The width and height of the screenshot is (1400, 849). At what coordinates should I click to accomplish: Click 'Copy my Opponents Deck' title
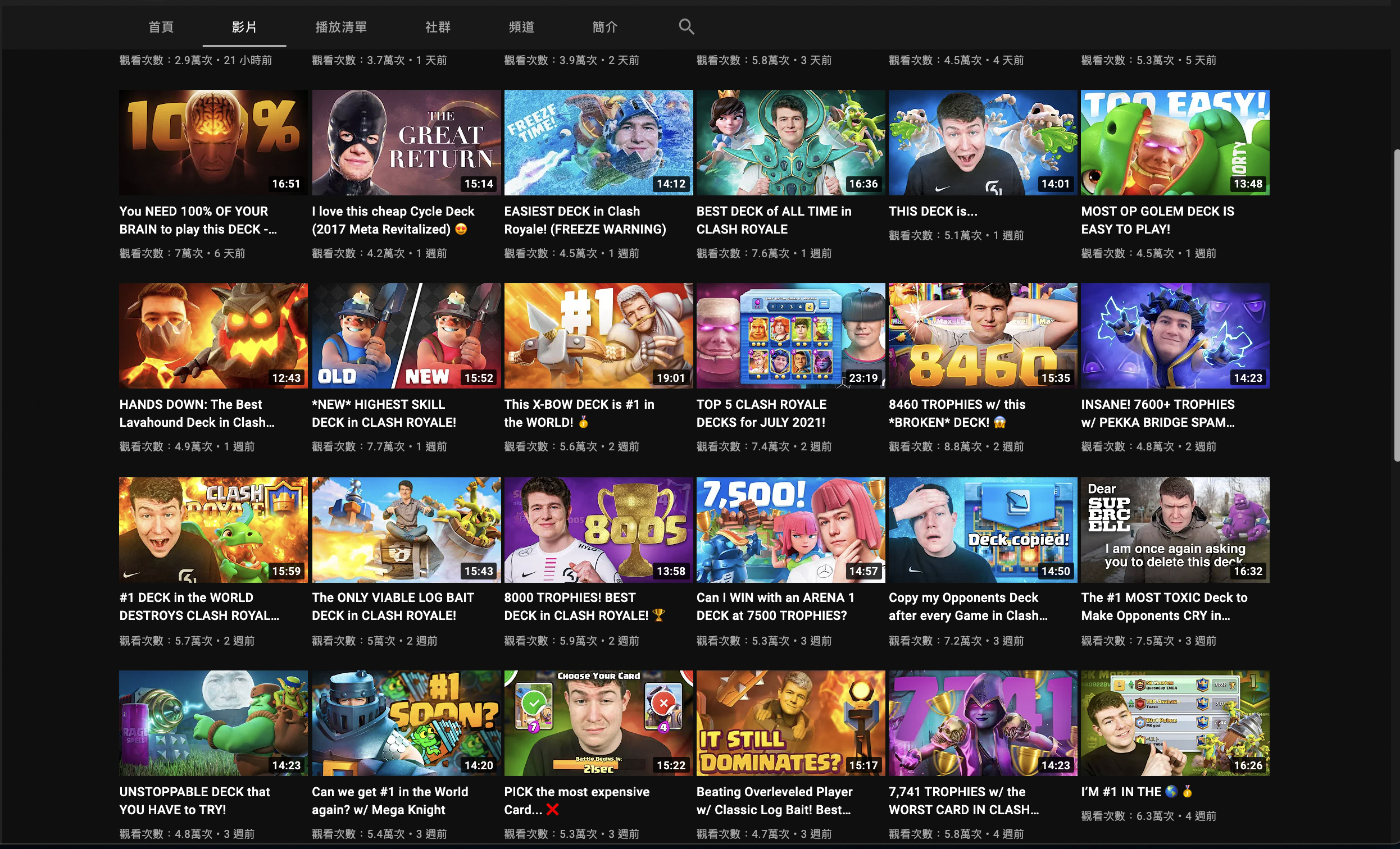(968, 606)
